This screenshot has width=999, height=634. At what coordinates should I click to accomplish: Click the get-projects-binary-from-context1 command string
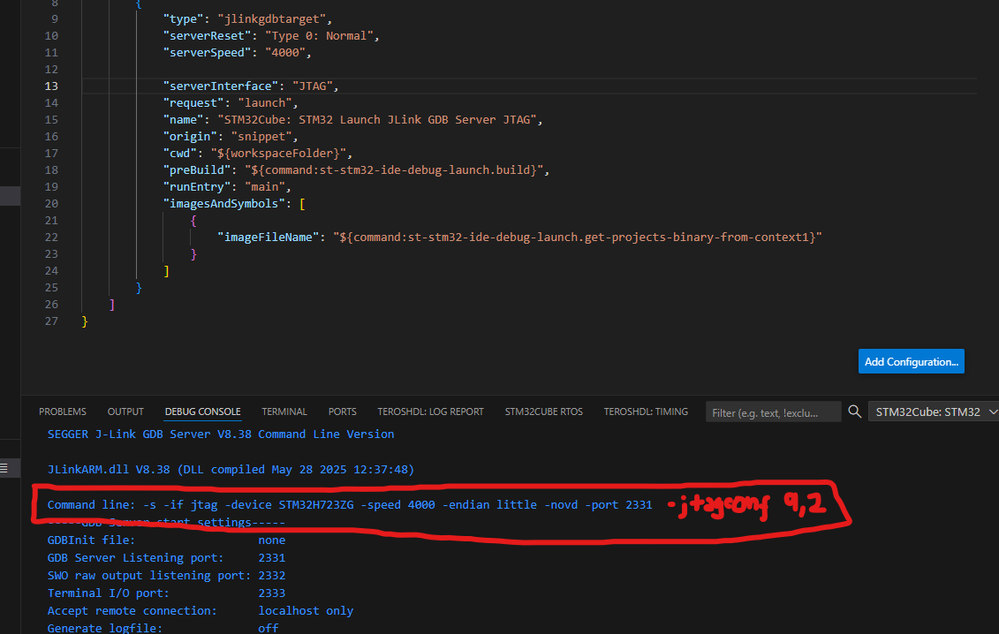click(577, 237)
